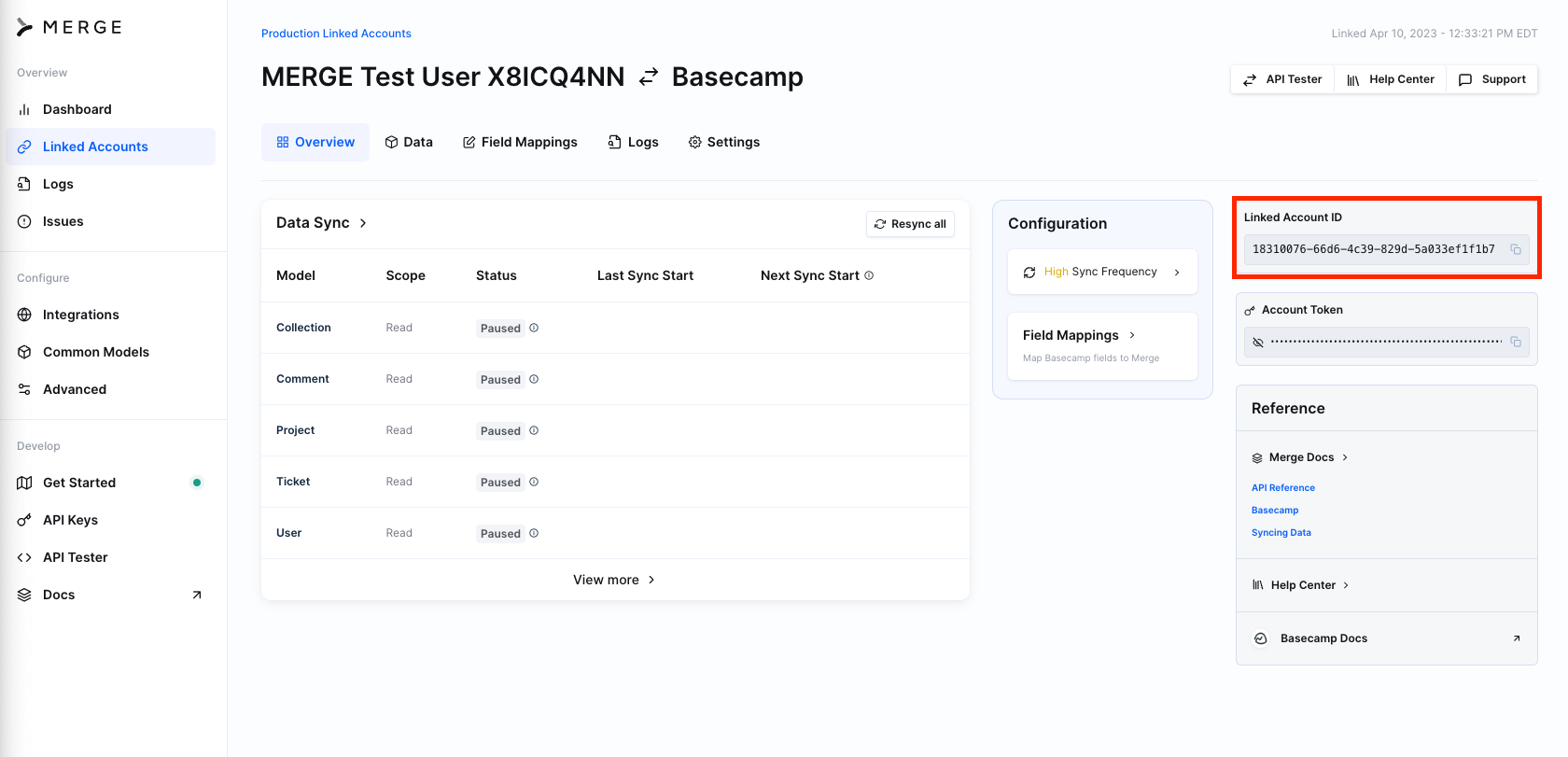Click the MERGE logo
Image resolution: width=1568 pixels, height=757 pixels.
(x=70, y=27)
